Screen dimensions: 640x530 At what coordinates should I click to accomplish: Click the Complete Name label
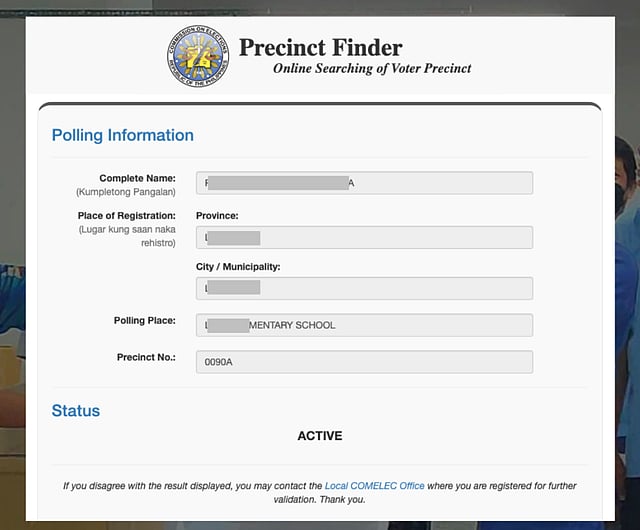click(137, 178)
